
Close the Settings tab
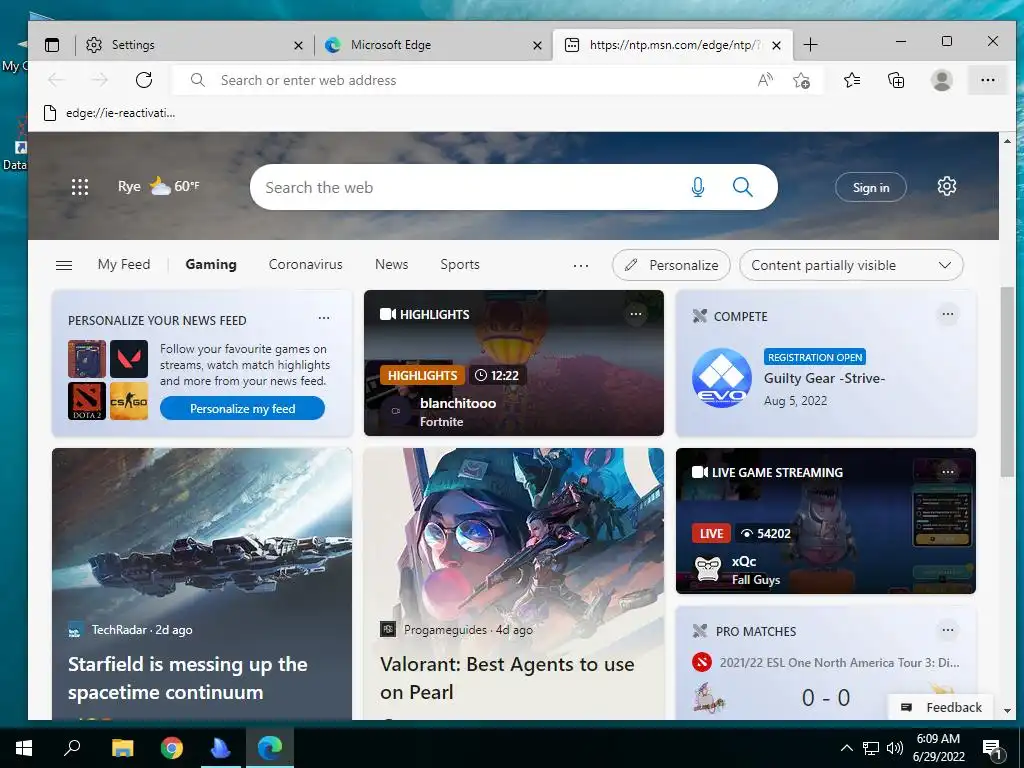click(x=298, y=45)
